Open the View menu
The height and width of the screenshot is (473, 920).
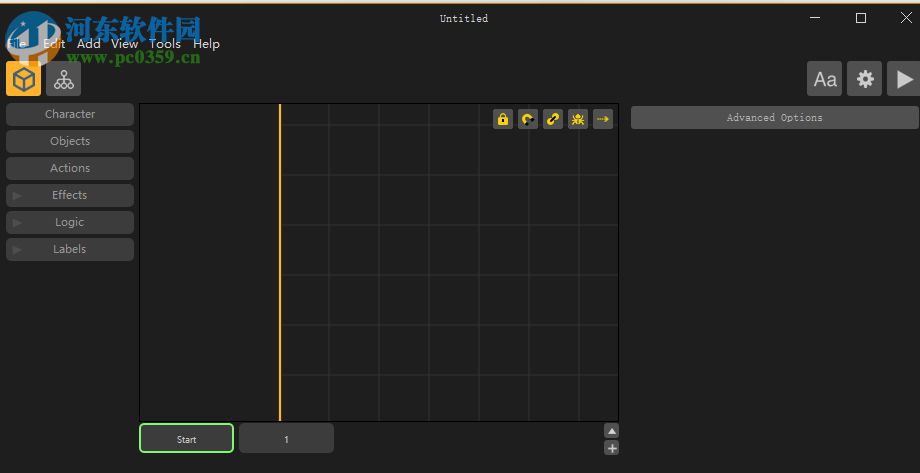[x=124, y=43]
